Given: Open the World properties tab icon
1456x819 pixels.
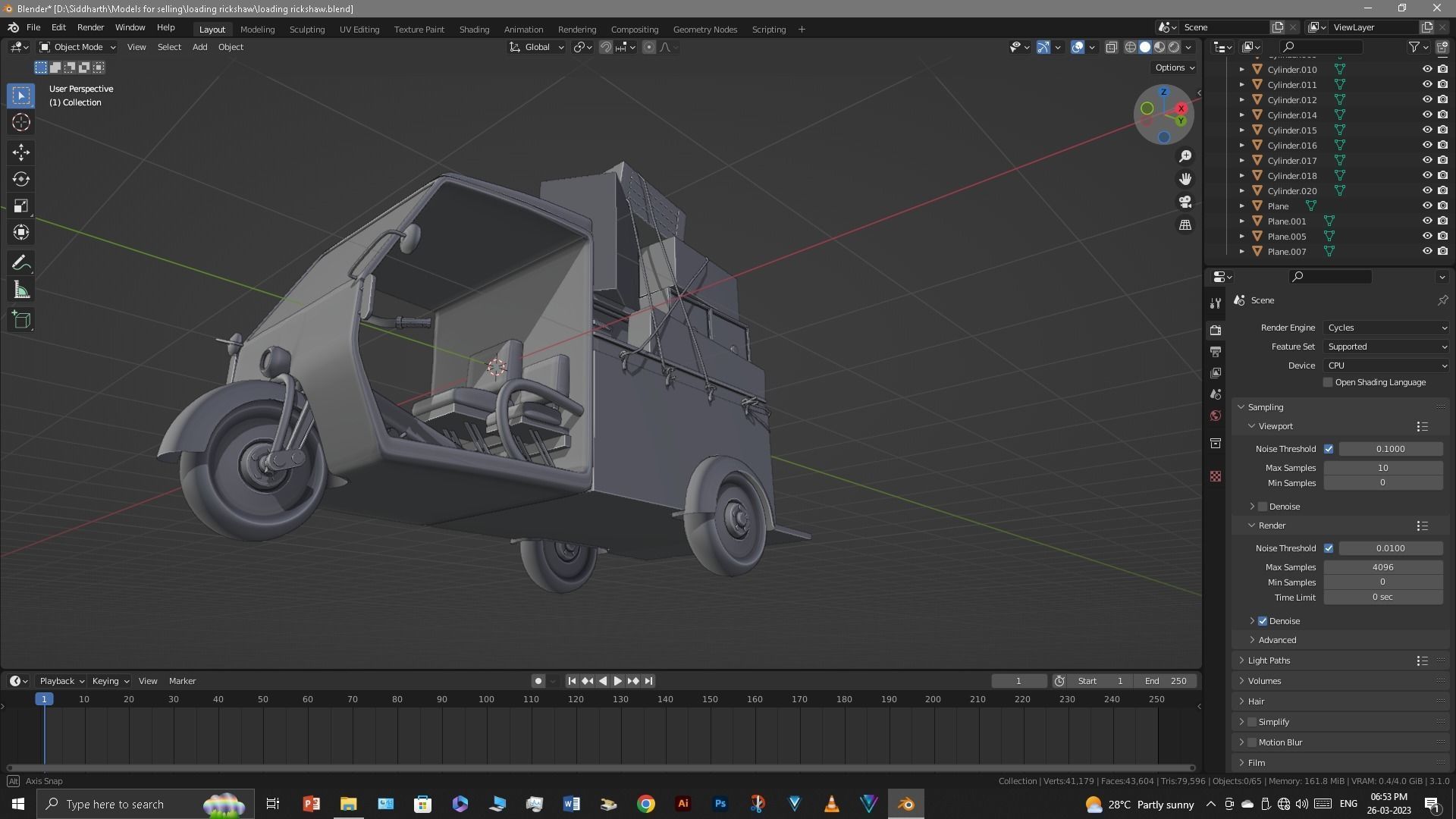Looking at the screenshot, I should (x=1216, y=416).
